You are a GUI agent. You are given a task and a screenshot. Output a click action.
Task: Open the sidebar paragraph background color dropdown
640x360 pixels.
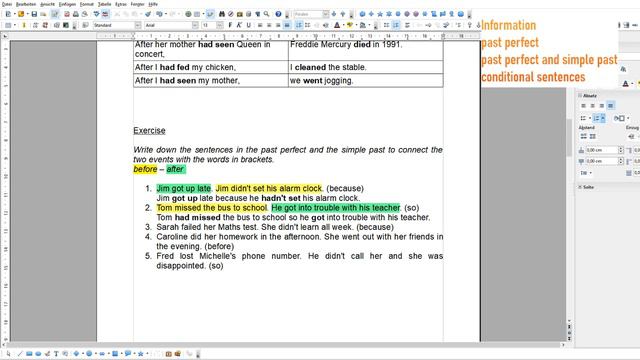pyautogui.click(x=628, y=118)
